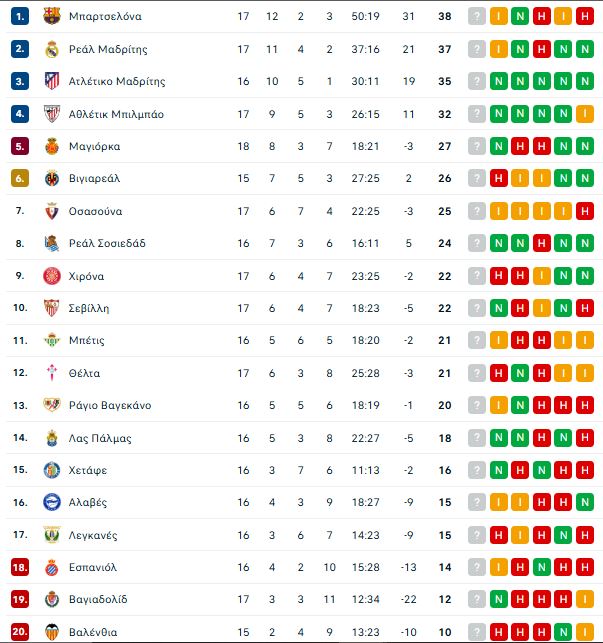
Task: Click Βαγιαδολίδ's first green N form badge
Action: click(x=498, y=599)
